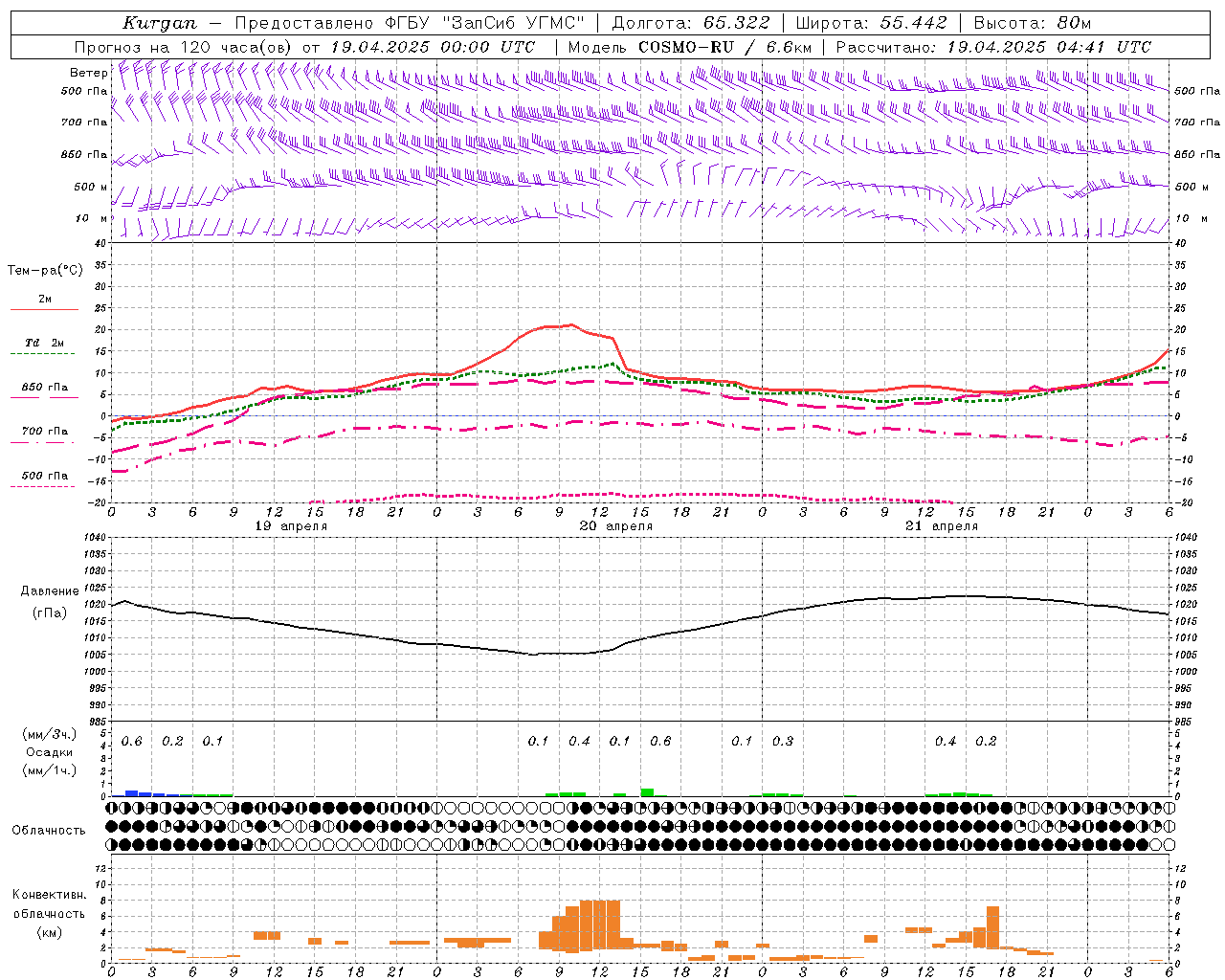
Task: Select the 'Тем-ра(°C)' temperature panel label
Action: tap(45, 270)
